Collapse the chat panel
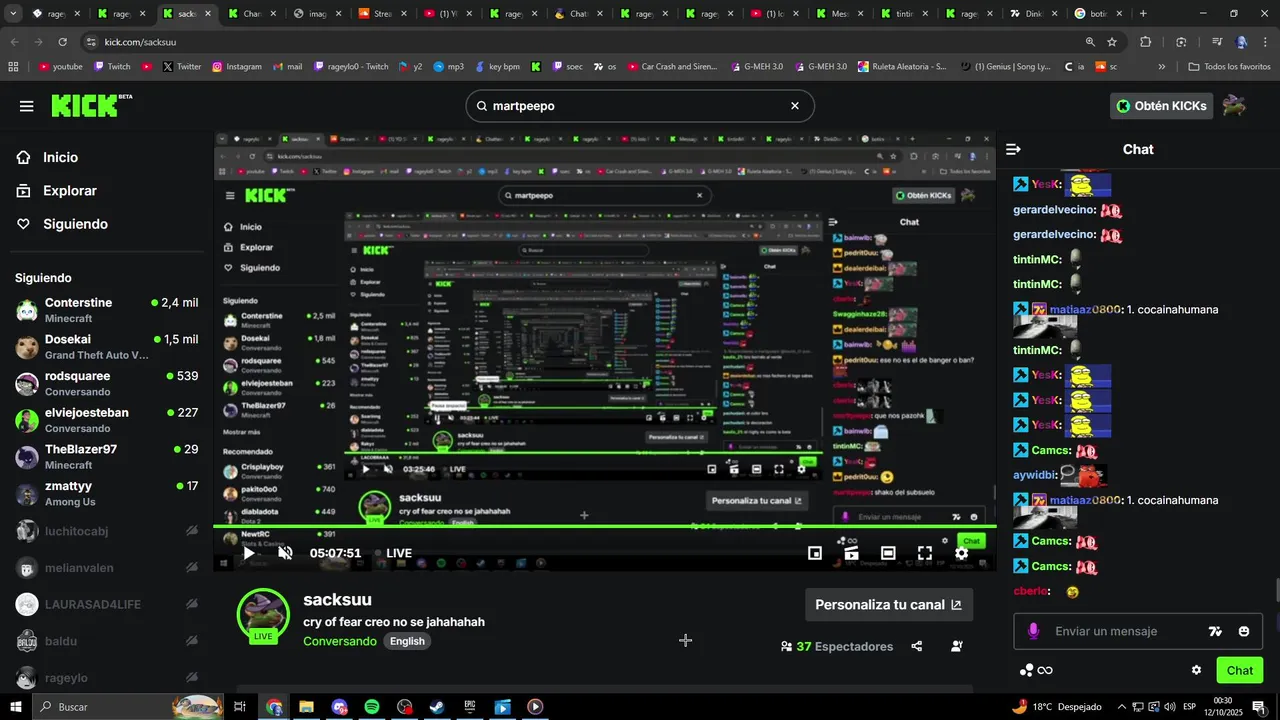This screenshot has width=1280, height=720. pos(1013,149)
